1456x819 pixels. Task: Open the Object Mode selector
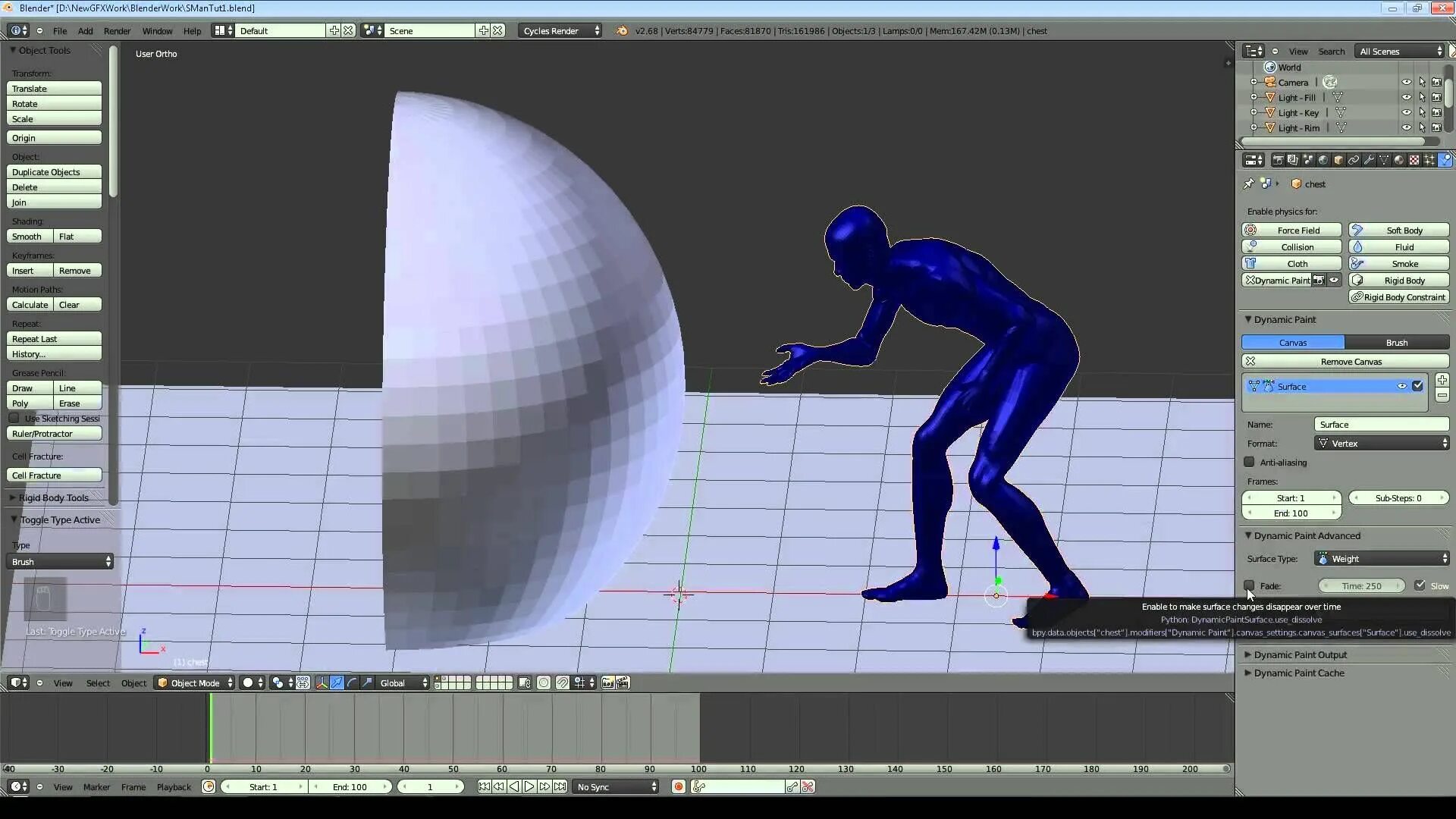[195, 682]
